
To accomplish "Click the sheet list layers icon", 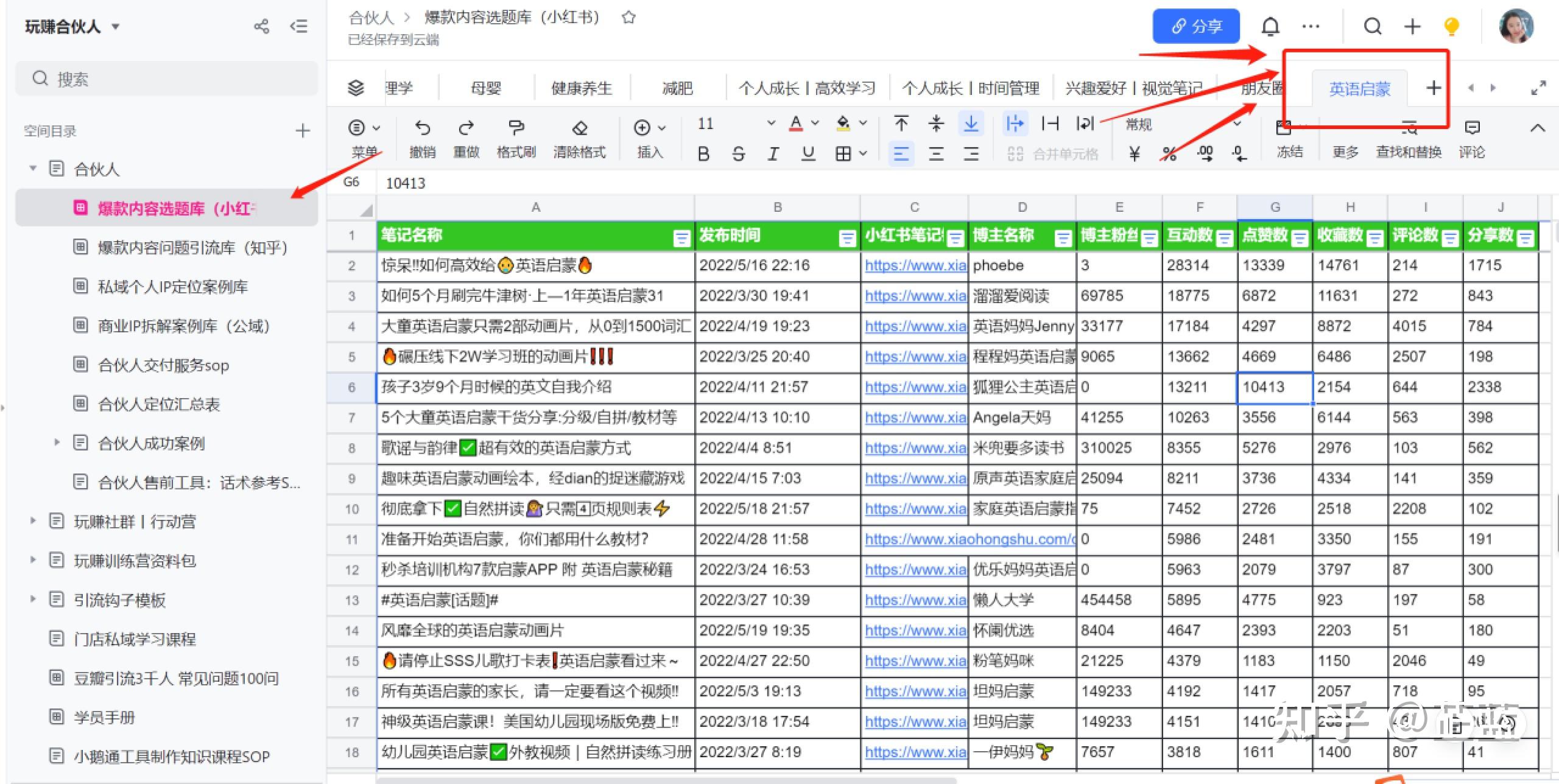I will pos(356,88).
